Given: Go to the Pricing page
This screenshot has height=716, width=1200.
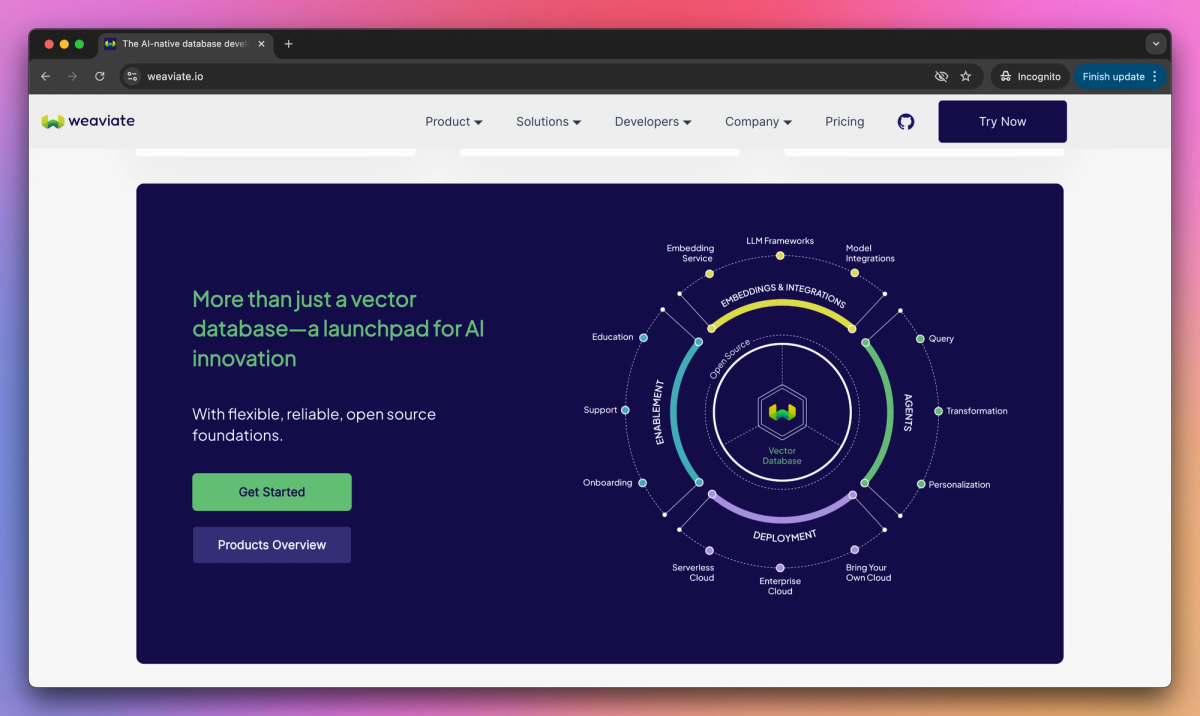Looking at the screenshot, I should tap(845, 122).
